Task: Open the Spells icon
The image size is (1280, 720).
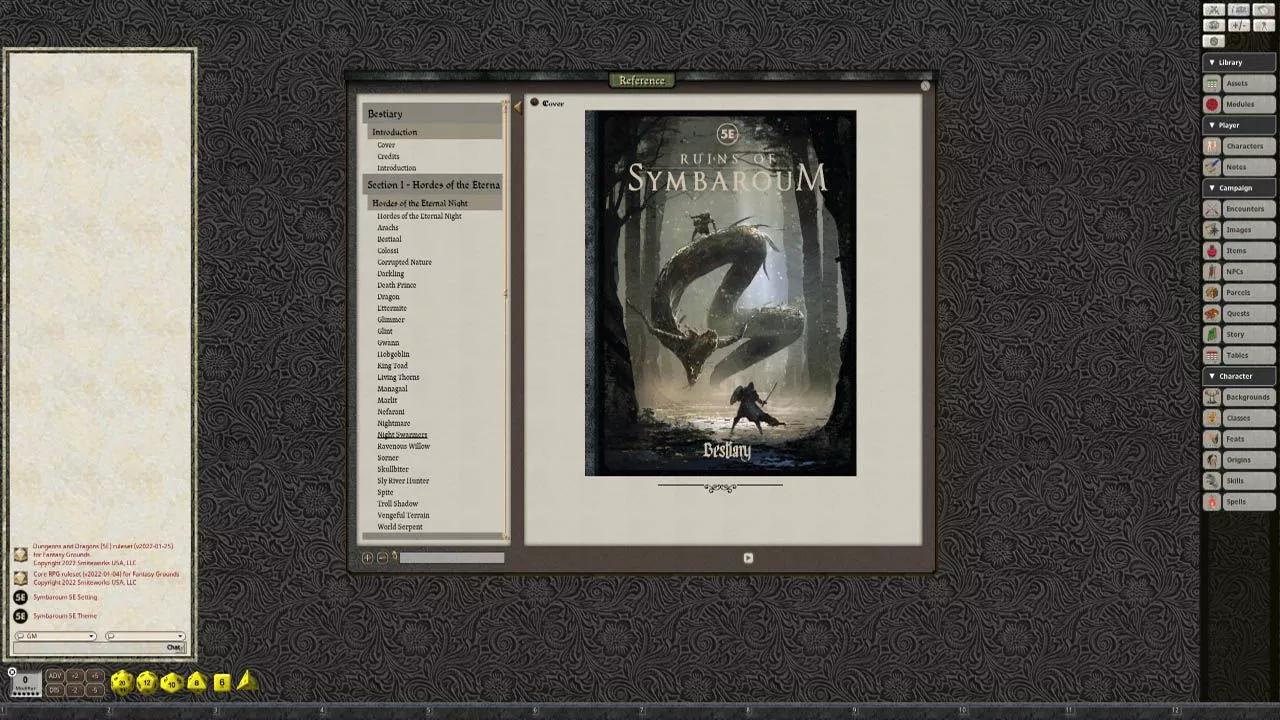Action: pos(1212,502)
